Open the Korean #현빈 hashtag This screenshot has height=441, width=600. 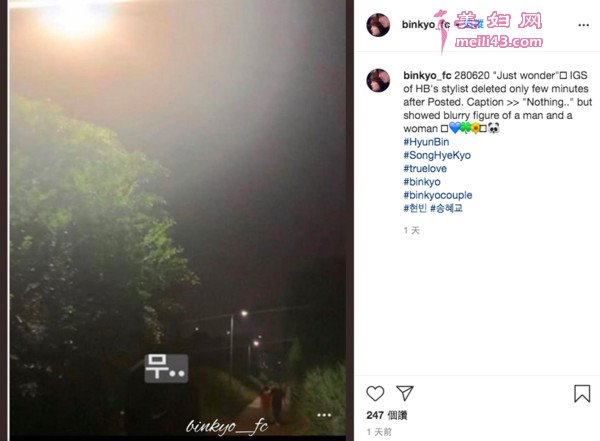(x=415, y=208)
